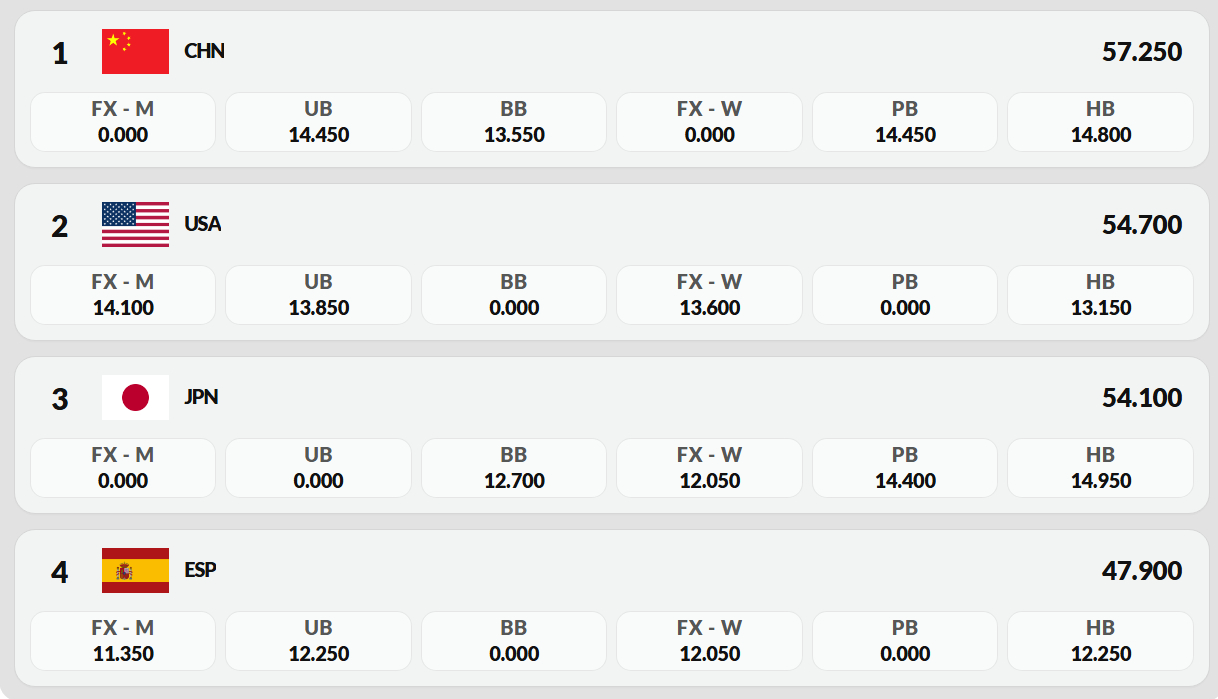Select Japan's PB score 14.400 box
Screen dimensions: 1218x699
[904, 468]
